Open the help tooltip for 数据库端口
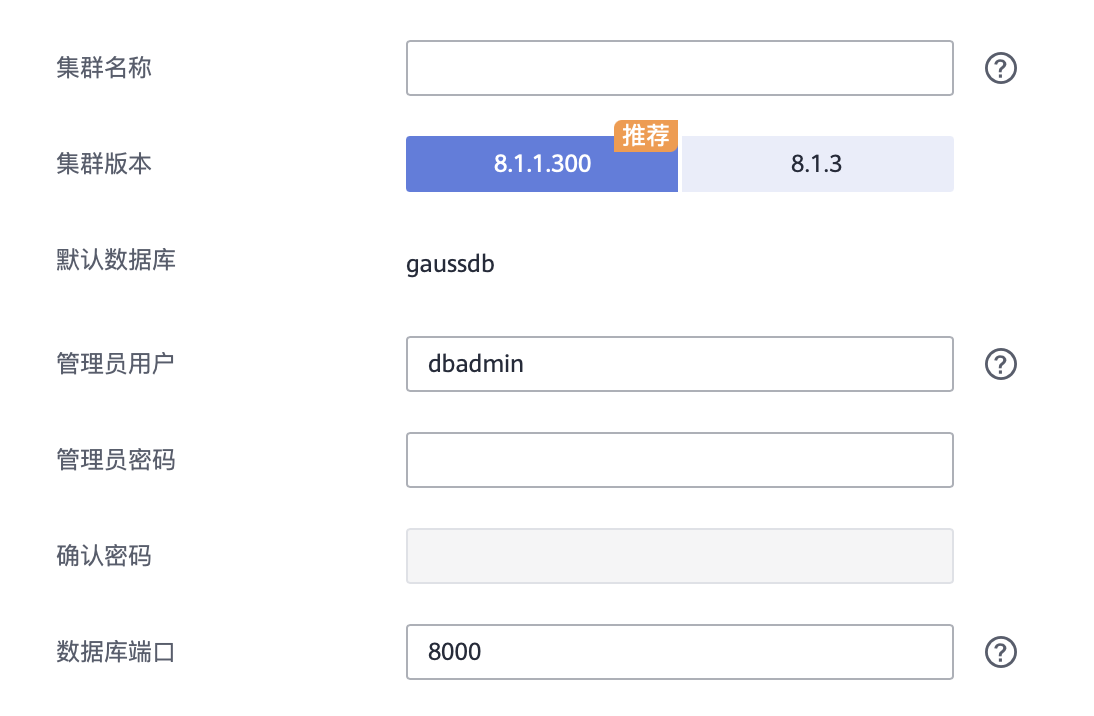 pyautogui.click(x=1001, y=652)
